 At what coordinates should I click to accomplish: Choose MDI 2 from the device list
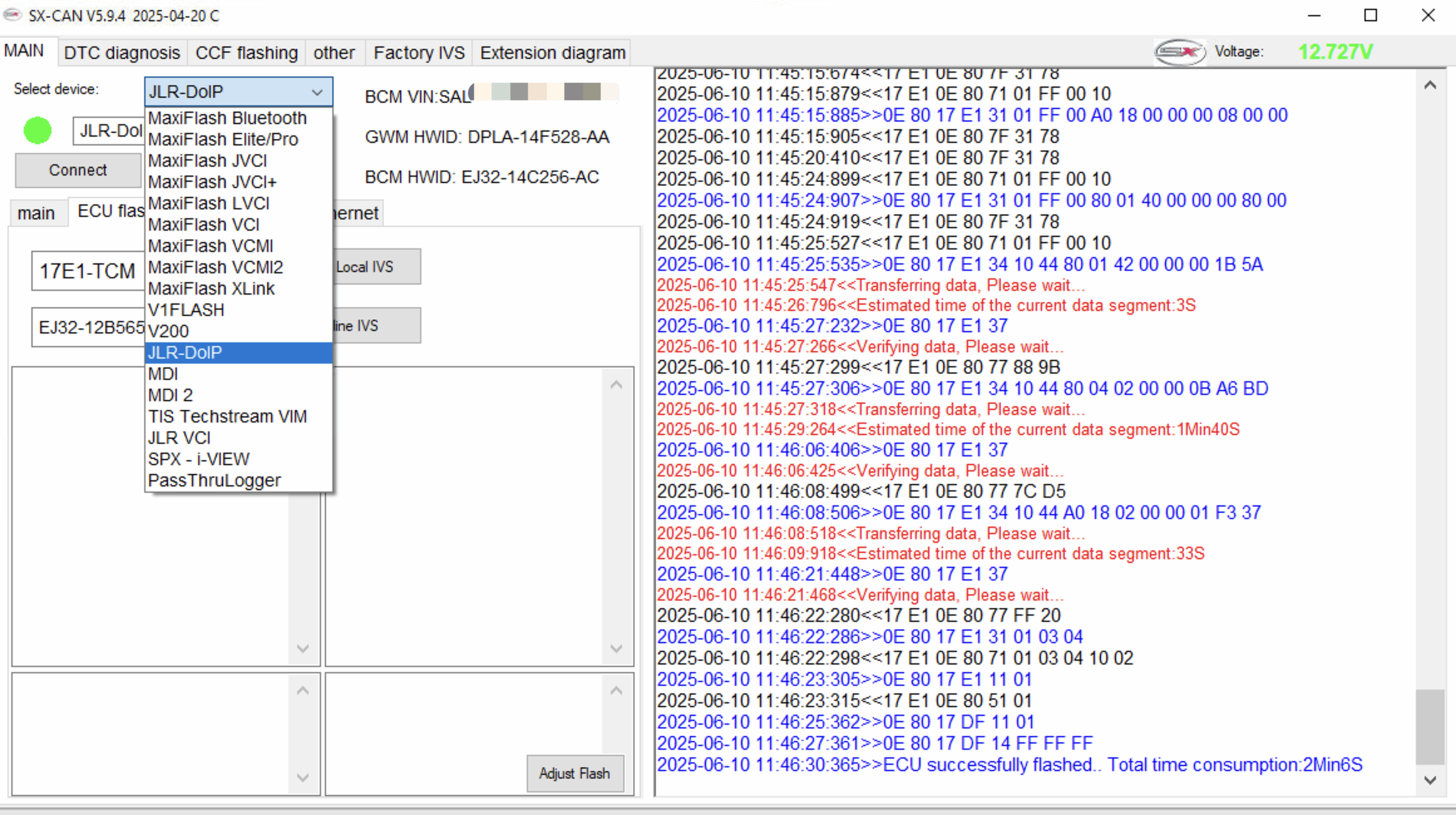[x=238, y=395]
